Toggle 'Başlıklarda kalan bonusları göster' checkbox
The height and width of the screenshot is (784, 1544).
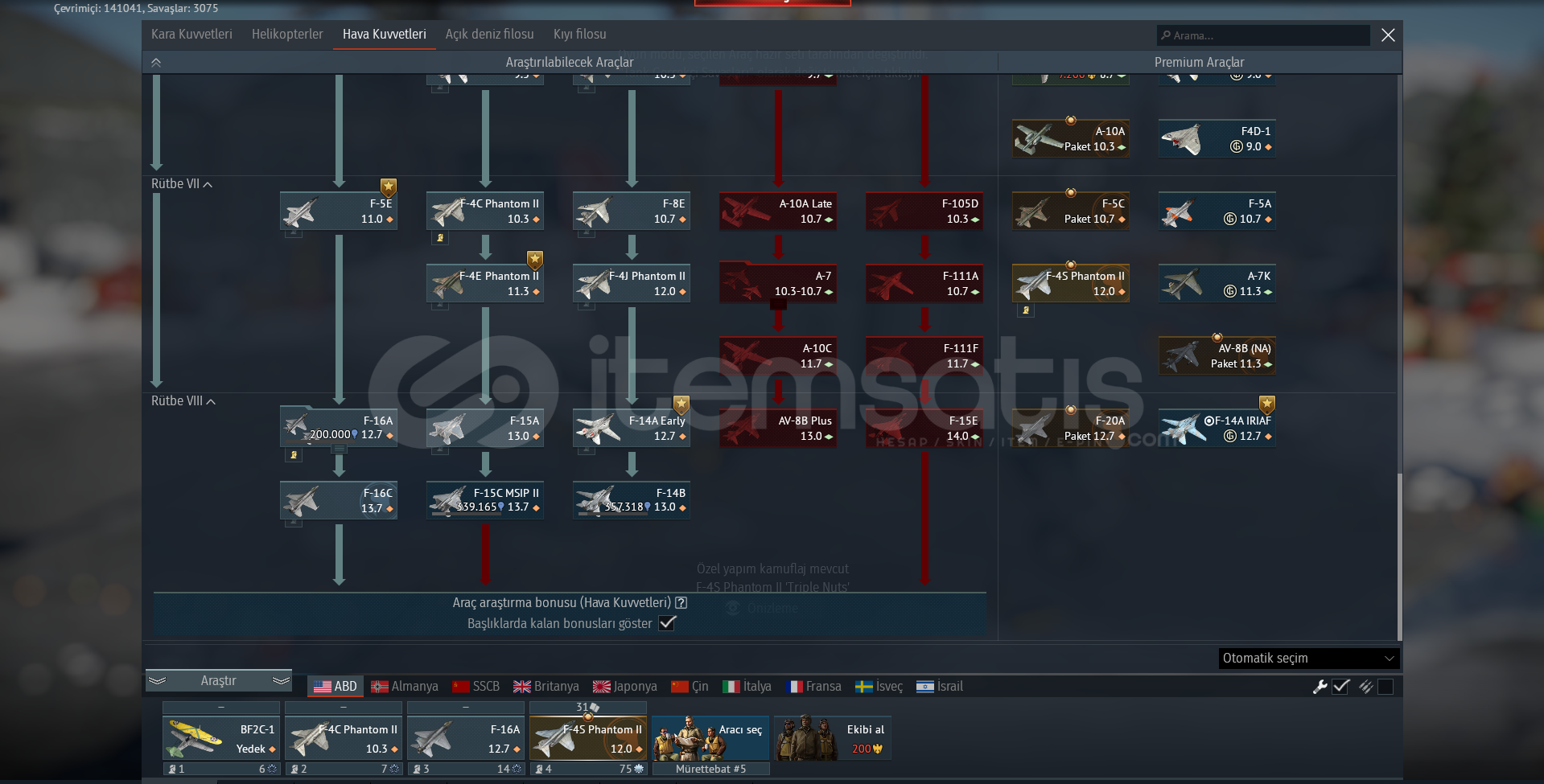(x=667, y=623)
